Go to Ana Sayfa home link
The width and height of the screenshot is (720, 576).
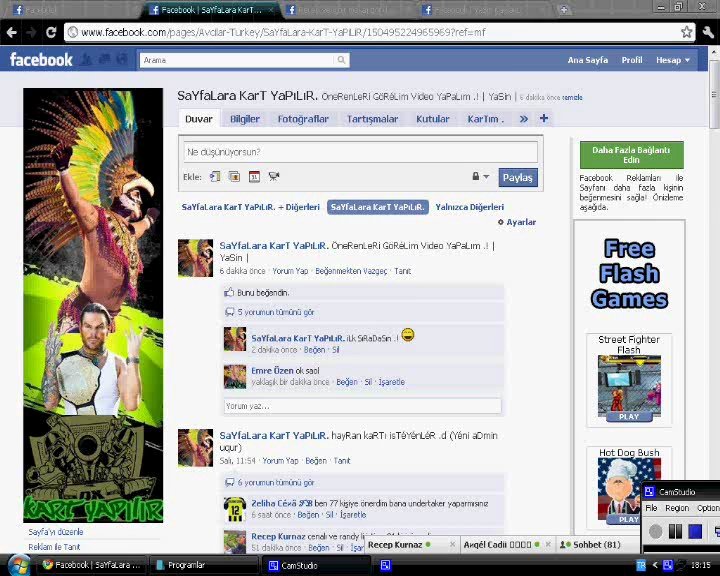[x=587, y=60]
